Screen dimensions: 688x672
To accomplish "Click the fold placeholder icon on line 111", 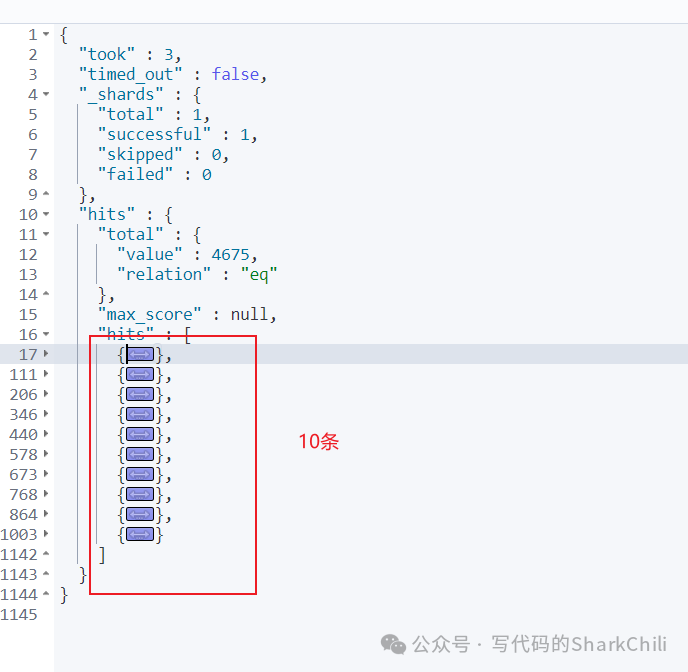I will 140,375.
